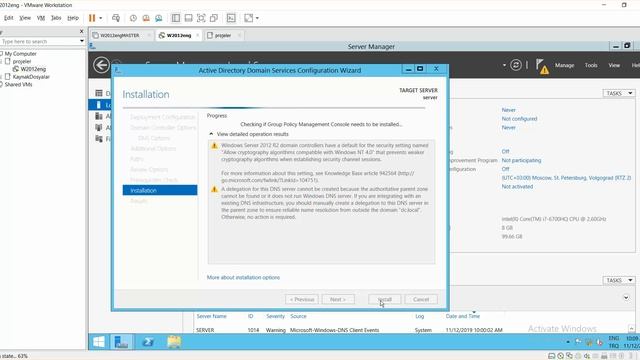Open the Edit menu in VMware

click(x=9, y=18)
